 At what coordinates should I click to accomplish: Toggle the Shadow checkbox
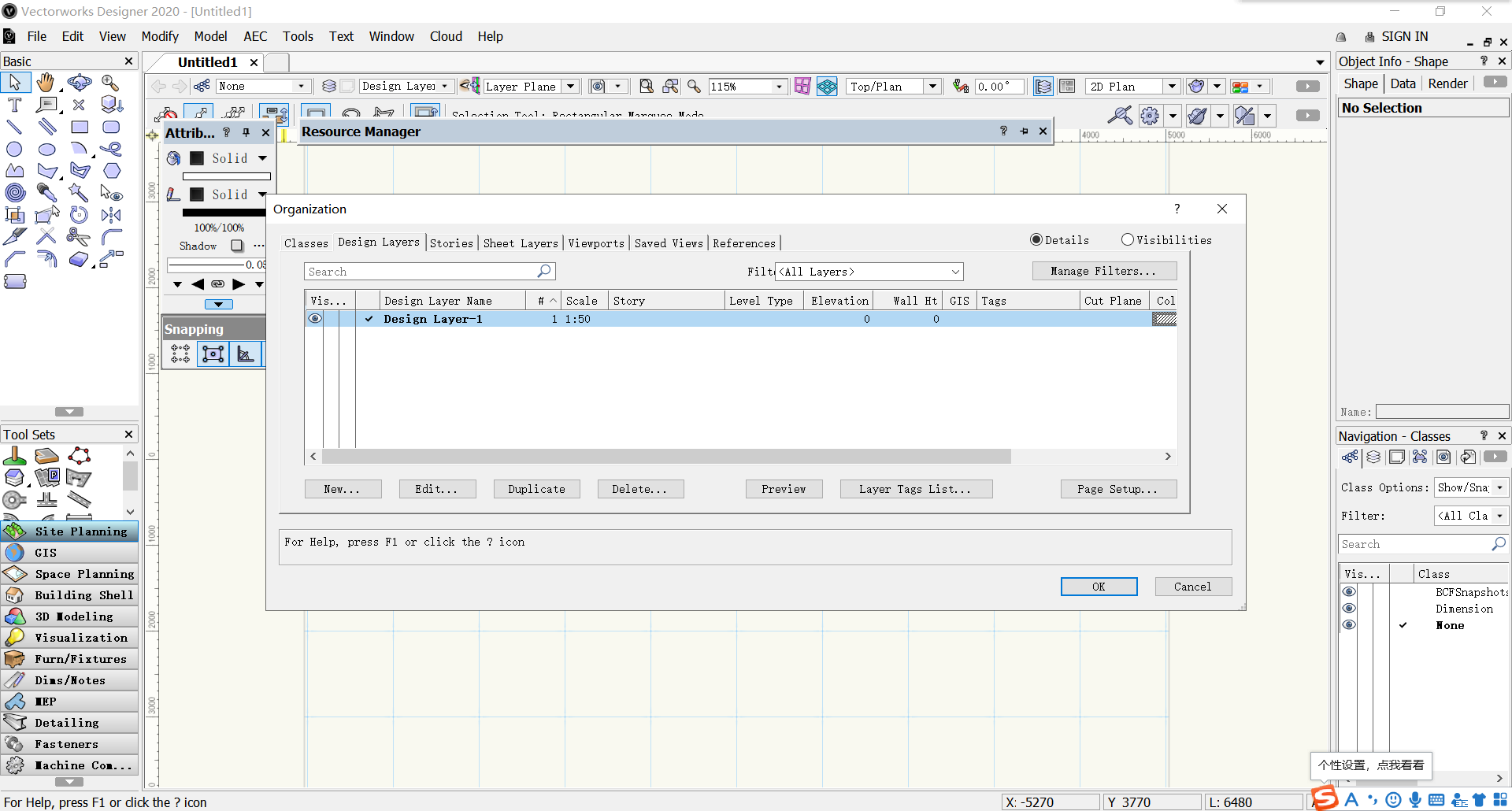[x=237, y=246]
